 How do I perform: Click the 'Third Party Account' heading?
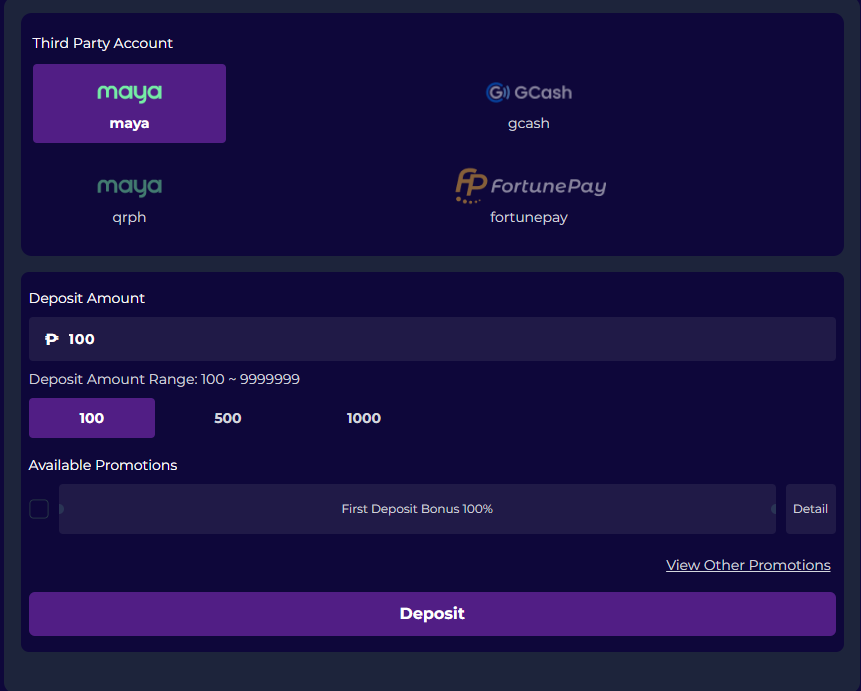(102, 43)
